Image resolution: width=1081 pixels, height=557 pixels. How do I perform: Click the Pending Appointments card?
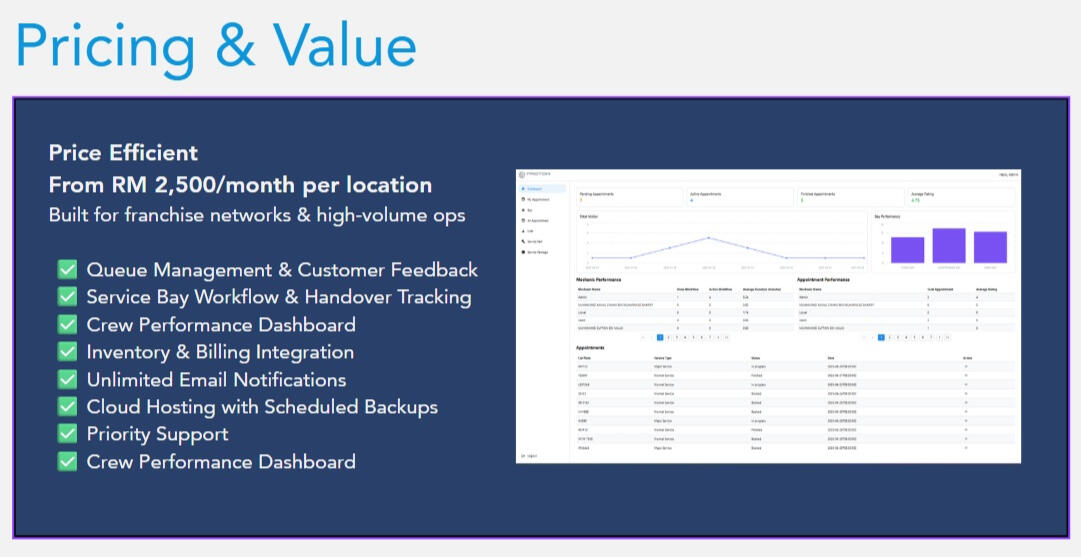(x=629, y=197)
